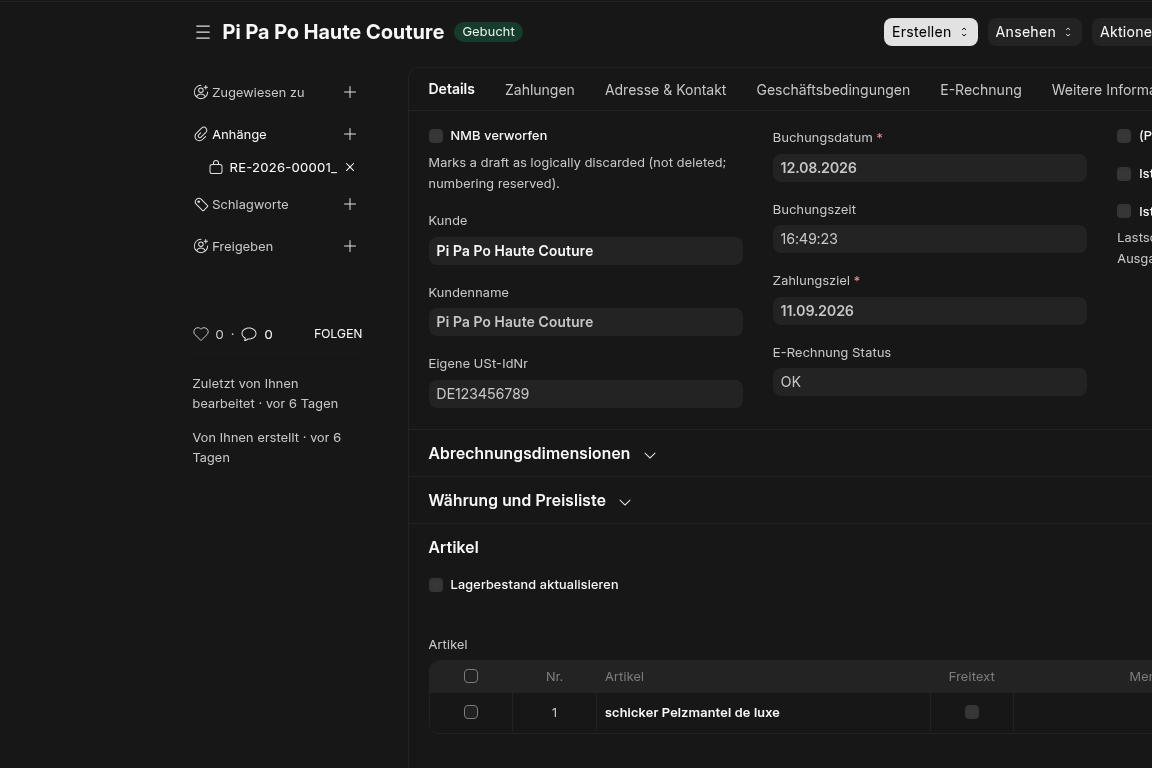The height and width of the screenshot is (768, 1152).
Task: Click the FOLGEN button
Action: pos(338,334)
